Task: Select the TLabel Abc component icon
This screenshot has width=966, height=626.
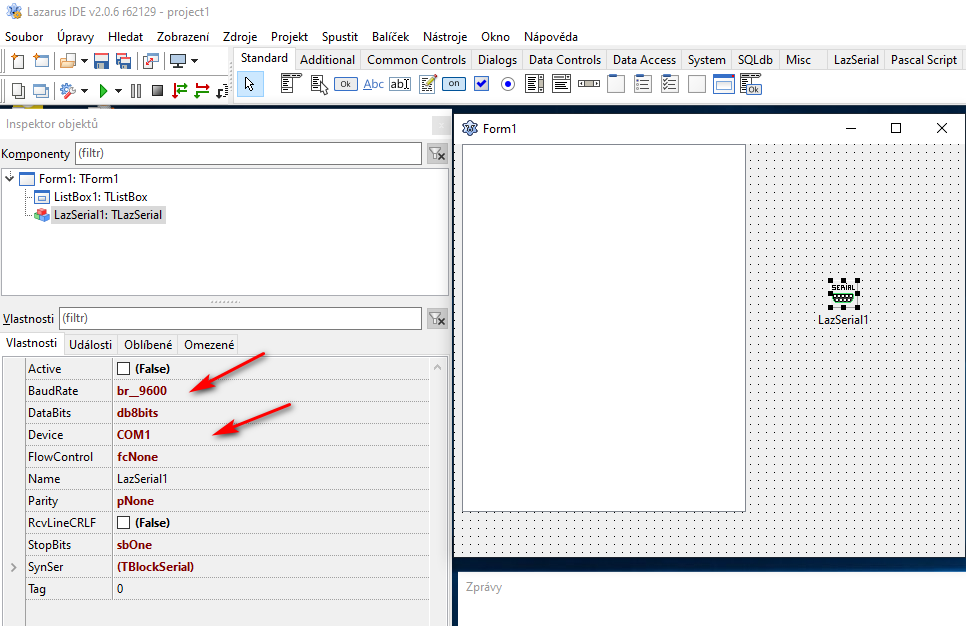Action: [x=373, y=84]
